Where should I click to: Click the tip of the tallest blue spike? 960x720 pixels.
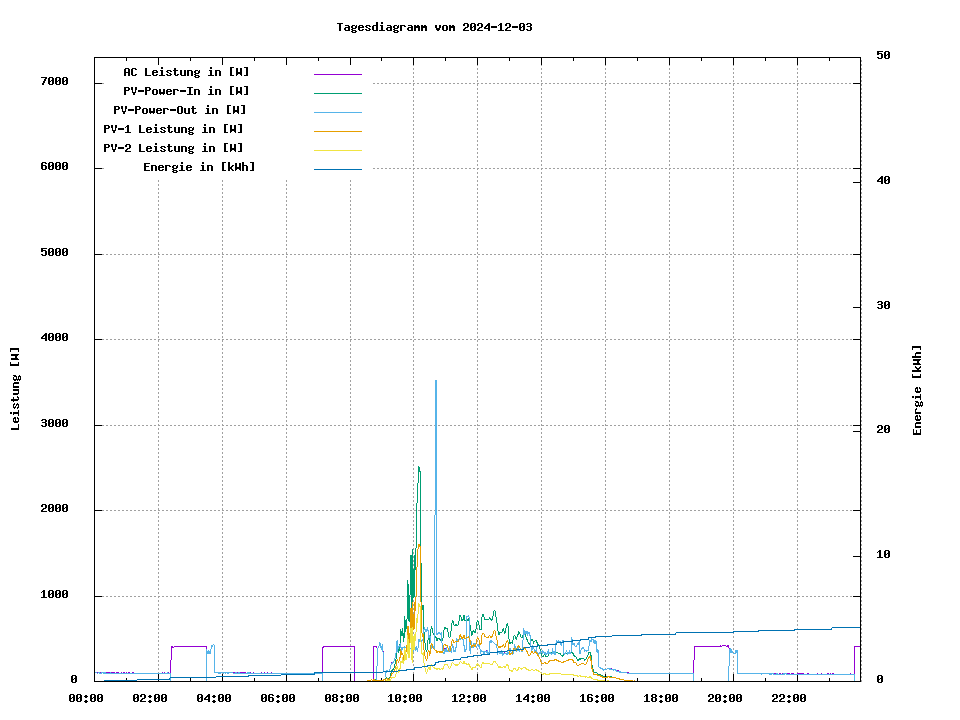(x=435, y=381)
